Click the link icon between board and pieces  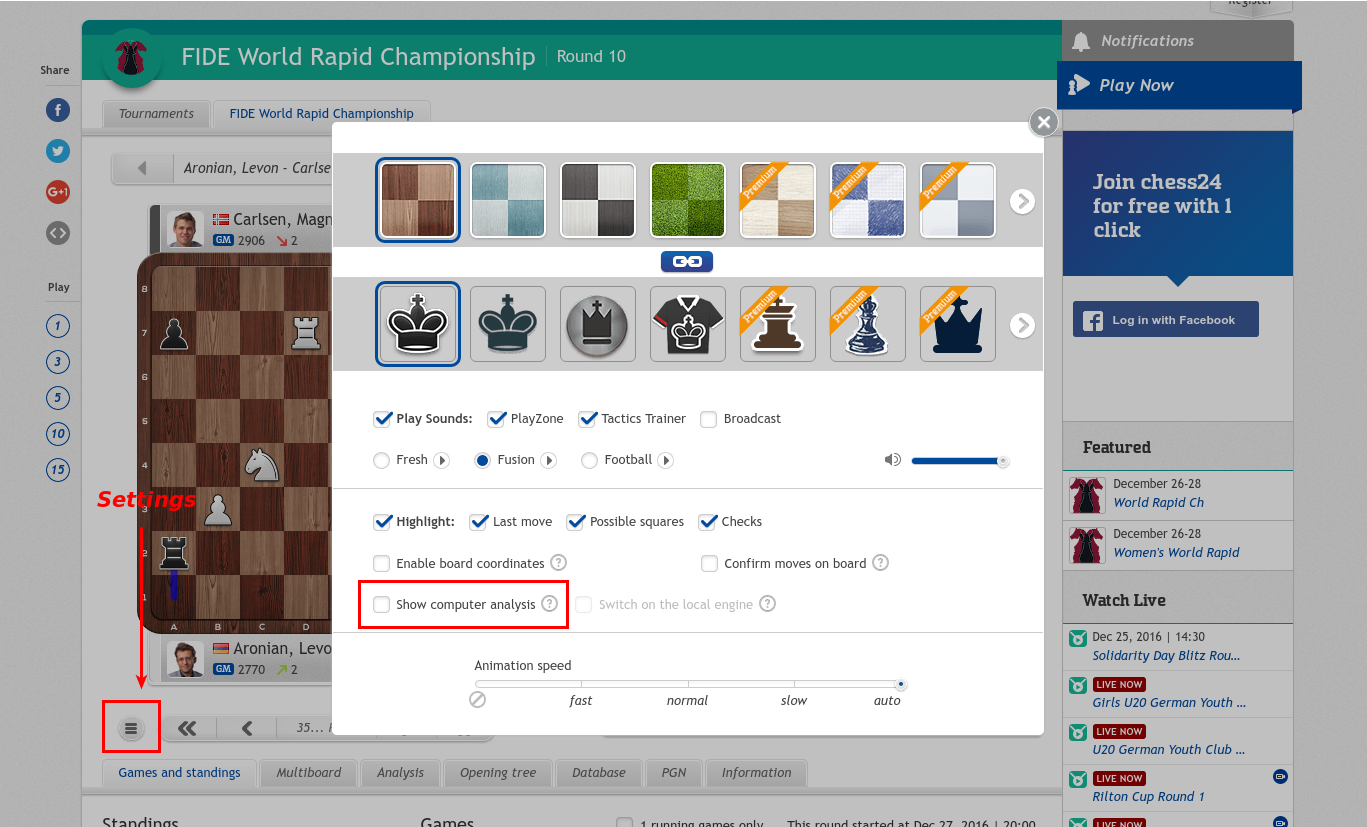point(686,261)
